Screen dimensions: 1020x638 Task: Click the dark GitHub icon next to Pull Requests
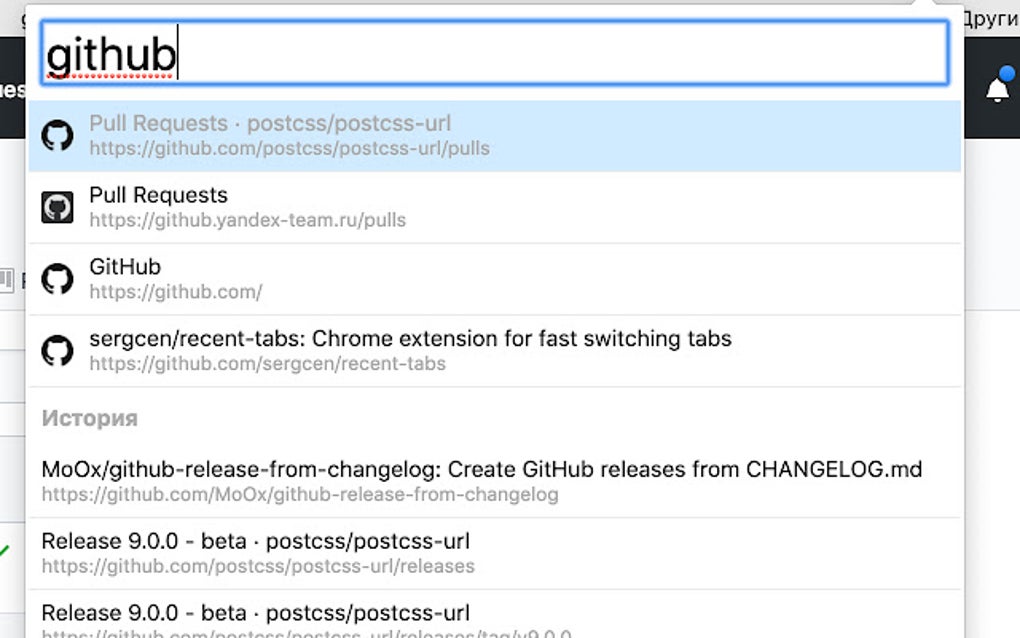58,206
